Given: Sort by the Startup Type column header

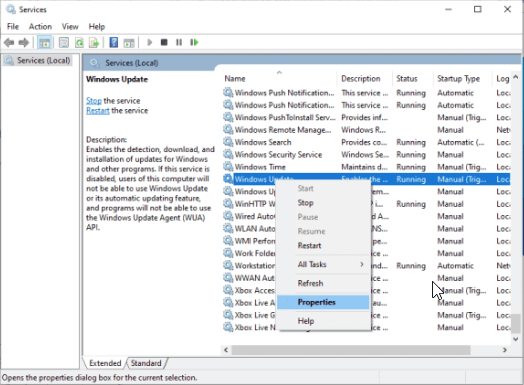Looking at the screenshot, I should (463, 79).
